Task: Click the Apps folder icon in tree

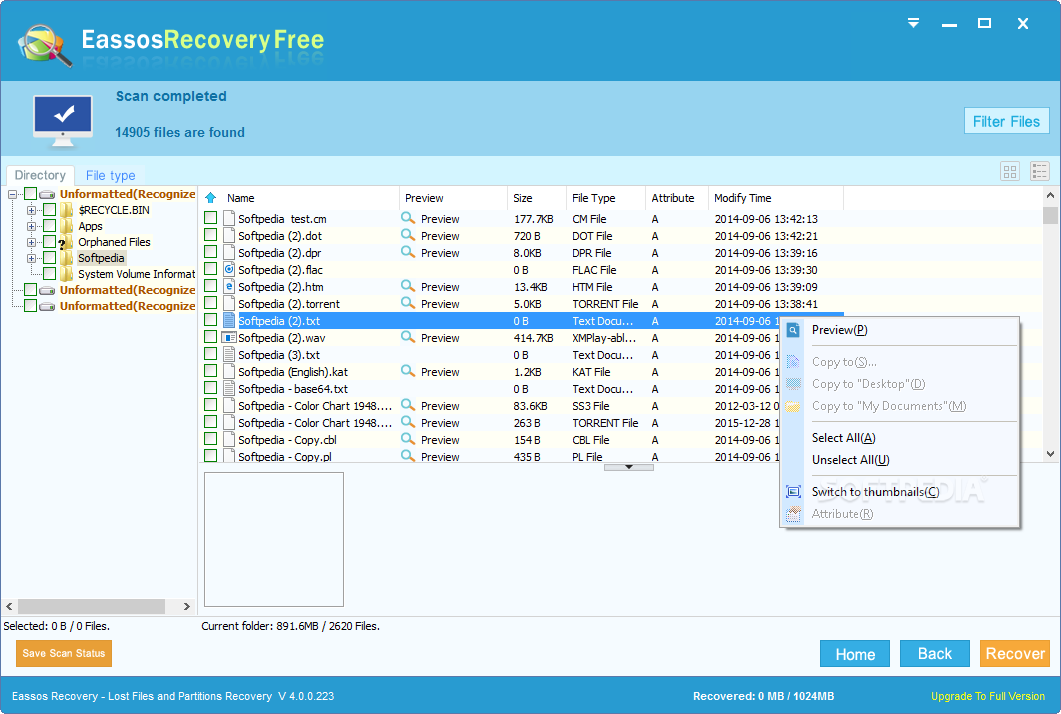Action: pyautogui.click(x=66, y=226)
